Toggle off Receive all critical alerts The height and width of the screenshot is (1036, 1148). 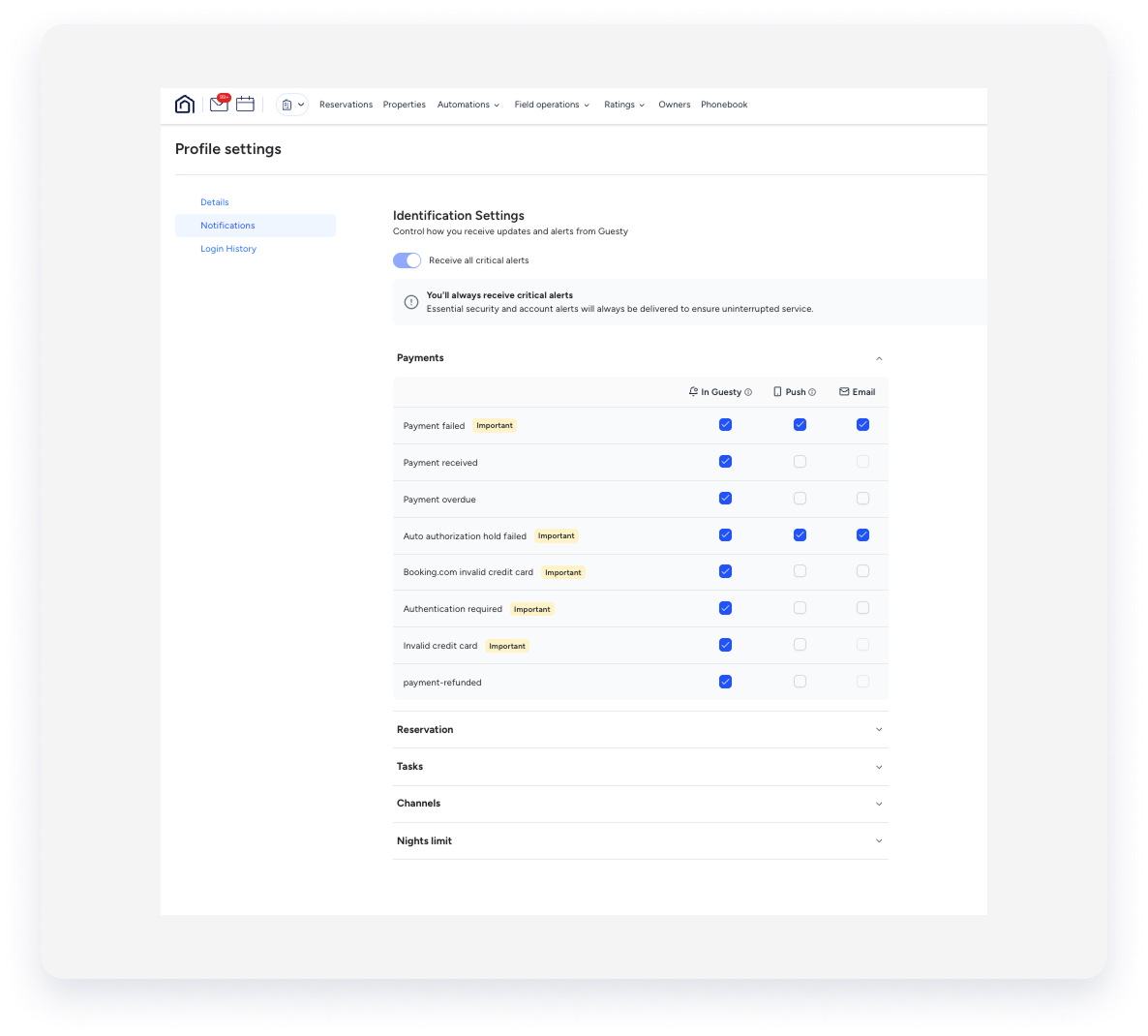click(x=407, y=259)
